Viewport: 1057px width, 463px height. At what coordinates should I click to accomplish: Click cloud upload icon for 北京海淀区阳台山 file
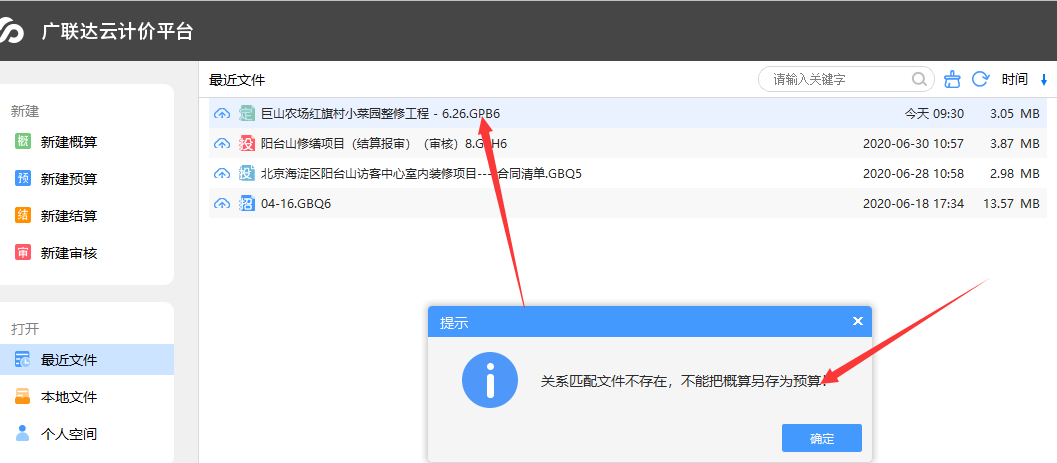[x=222, y=174]
